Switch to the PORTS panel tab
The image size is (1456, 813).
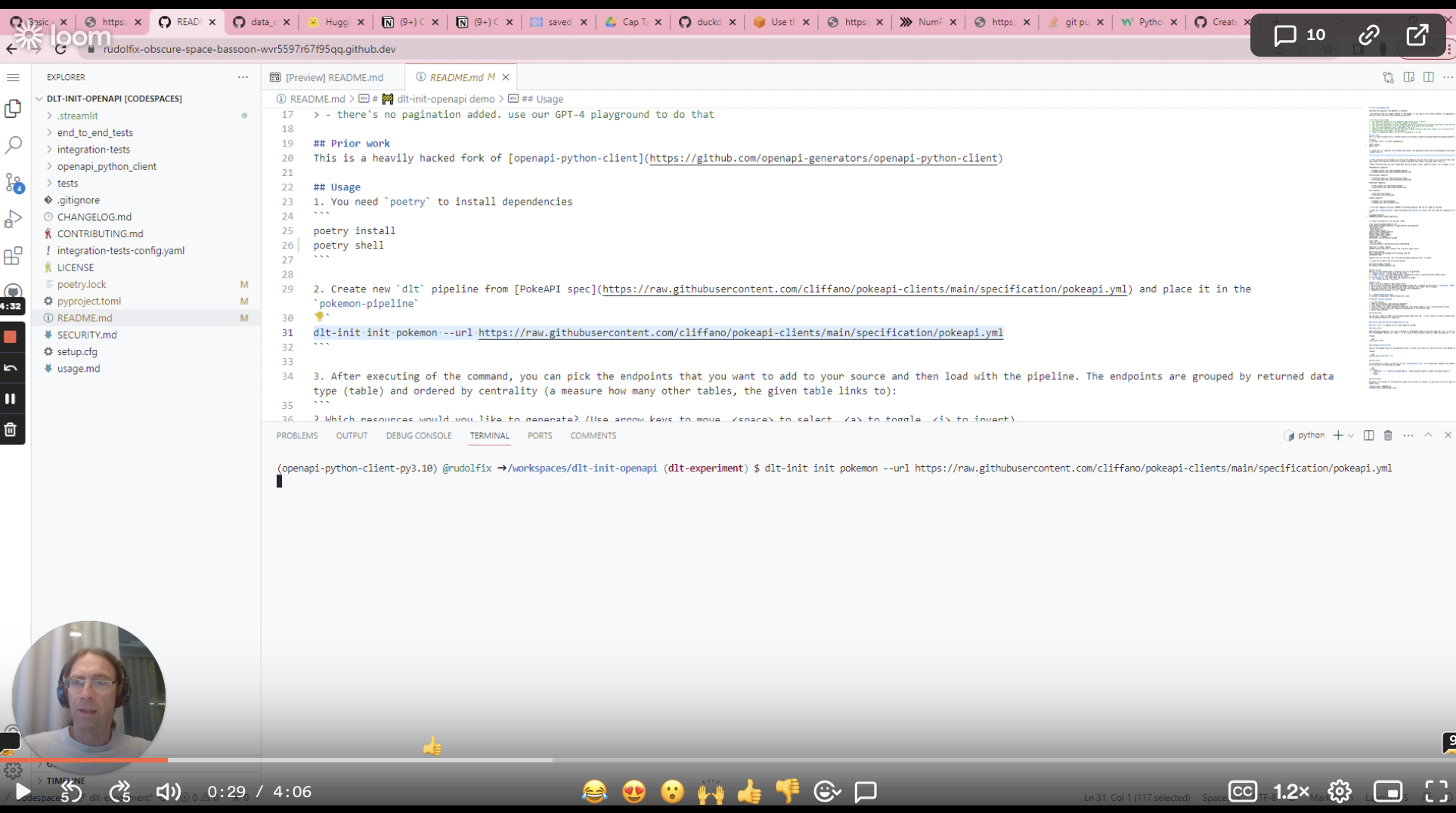tap(540, 435)
